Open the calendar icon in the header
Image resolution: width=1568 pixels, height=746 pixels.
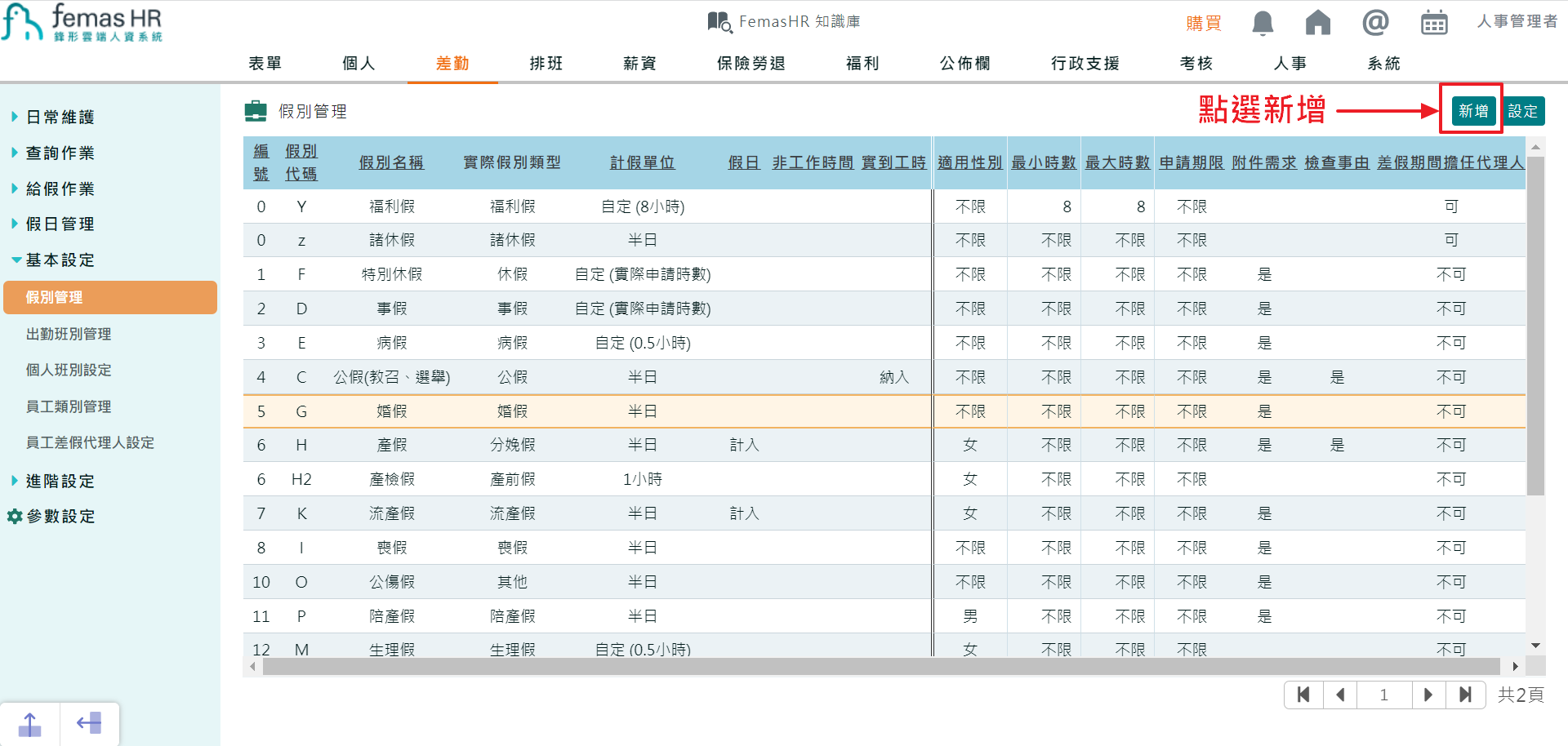pyautogui.click(x=1434, y=23)
